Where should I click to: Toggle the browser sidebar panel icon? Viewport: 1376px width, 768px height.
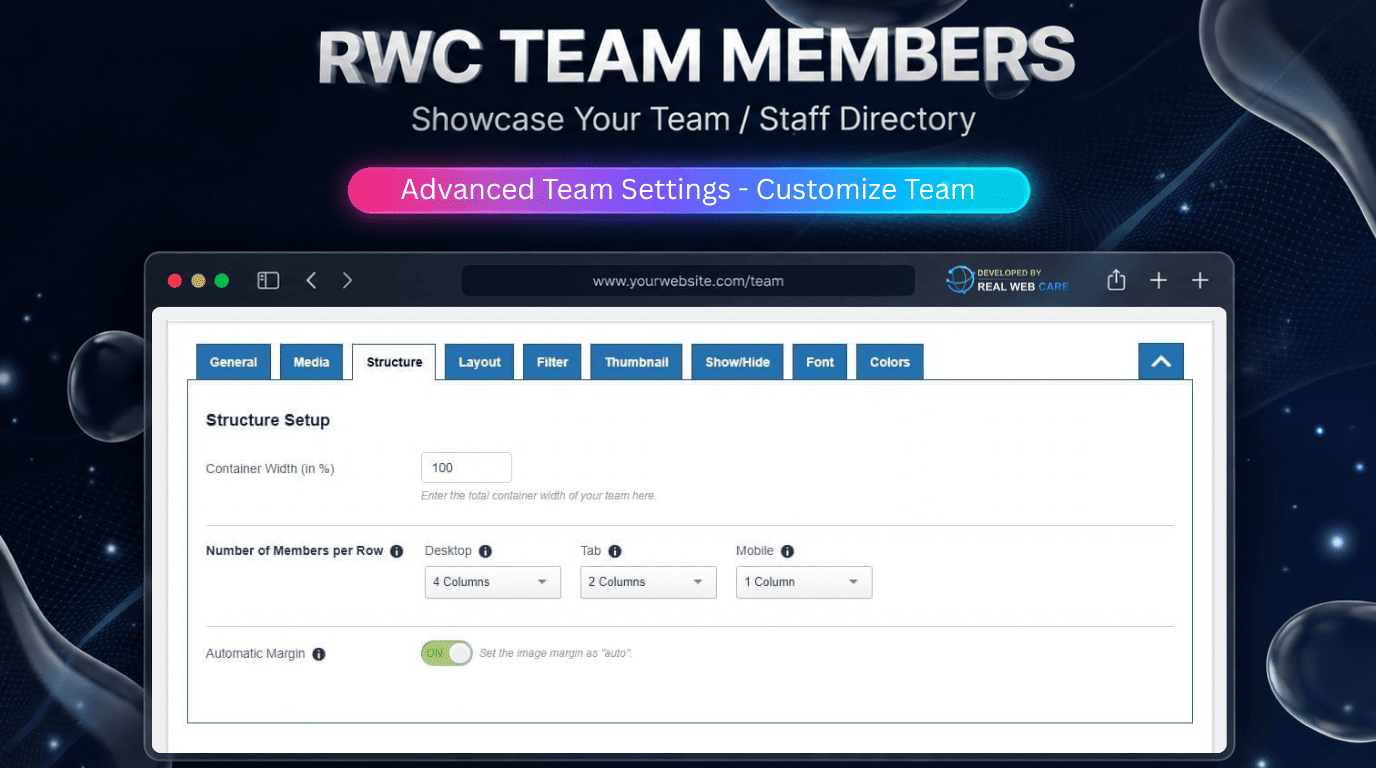[x=268, y=281]
